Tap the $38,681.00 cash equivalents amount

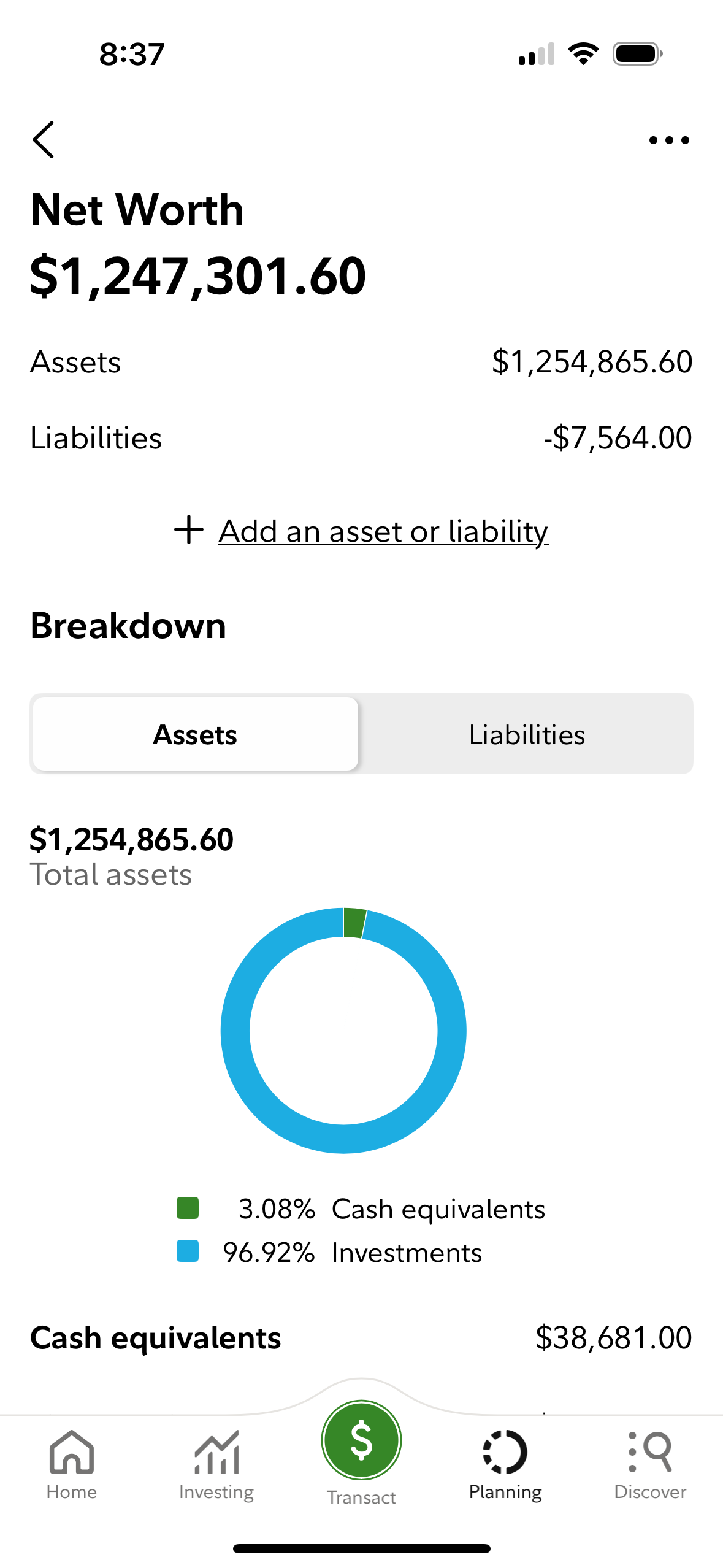coord(613,1338)
